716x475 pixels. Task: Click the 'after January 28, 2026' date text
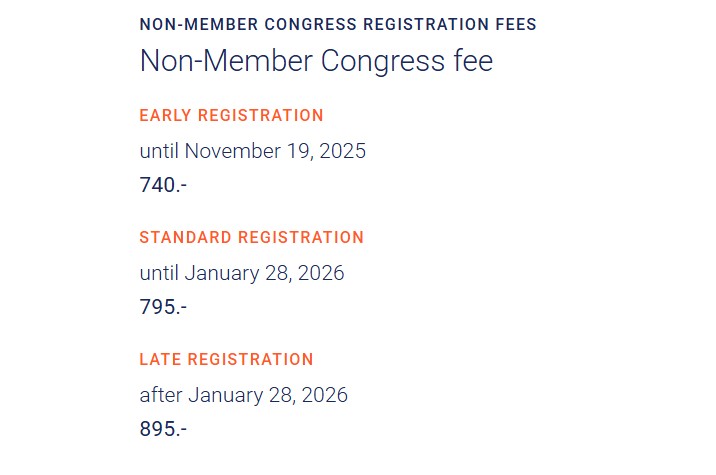tap(243, 395)
